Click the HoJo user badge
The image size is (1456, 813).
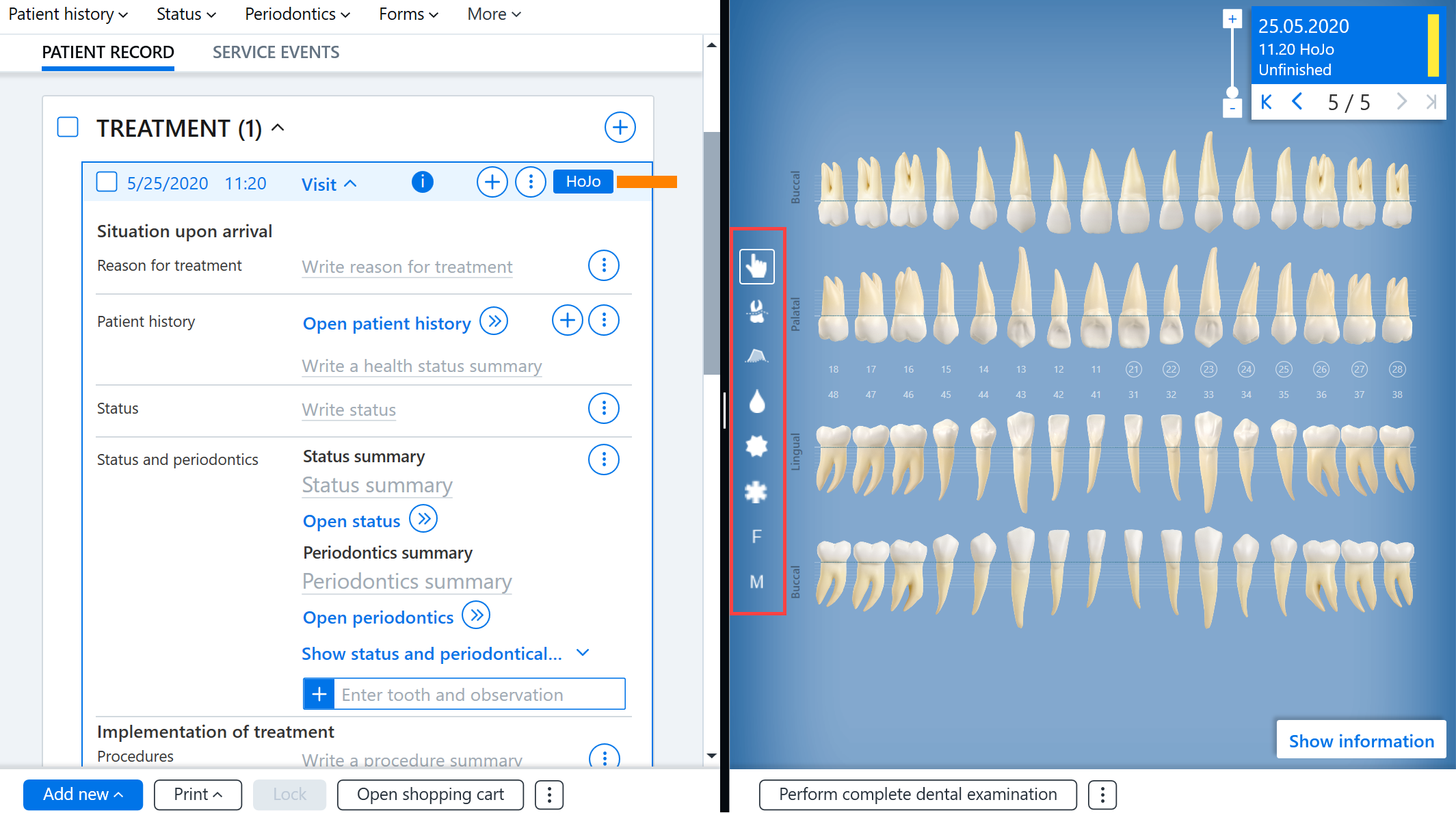(583, 181)
